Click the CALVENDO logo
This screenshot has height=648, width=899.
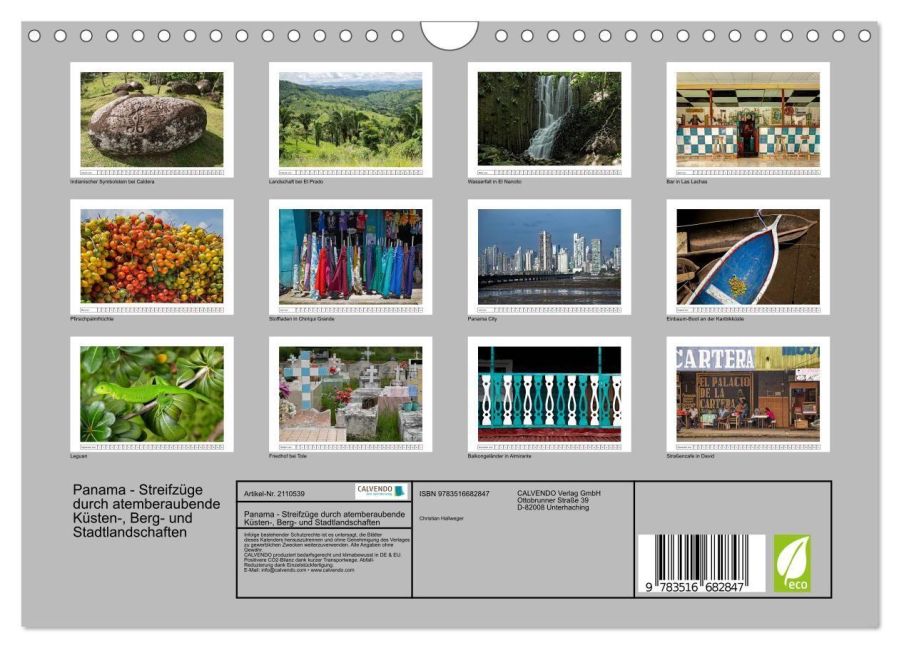(381, 491)
